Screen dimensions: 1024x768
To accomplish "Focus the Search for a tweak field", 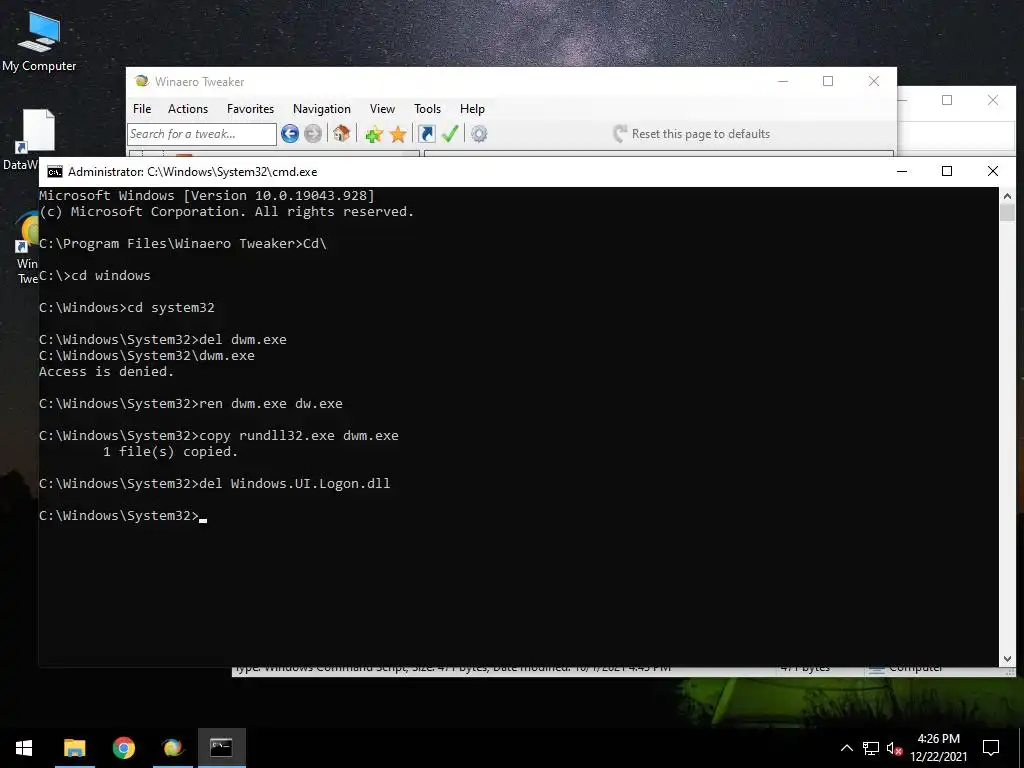I will click(202, 134).
